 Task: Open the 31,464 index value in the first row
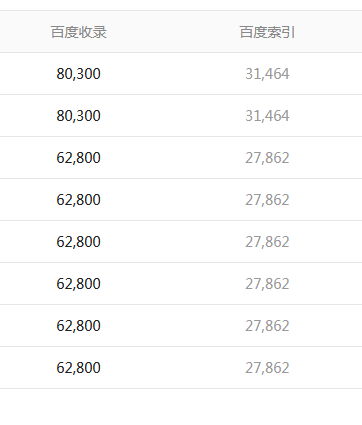(267, 74)
